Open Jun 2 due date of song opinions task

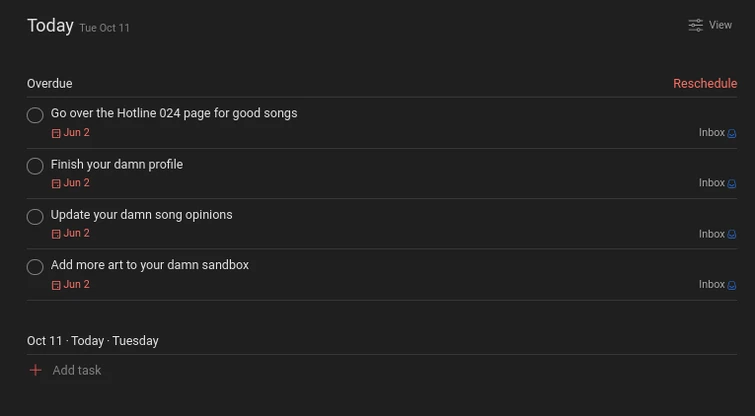tap(76, 234)
